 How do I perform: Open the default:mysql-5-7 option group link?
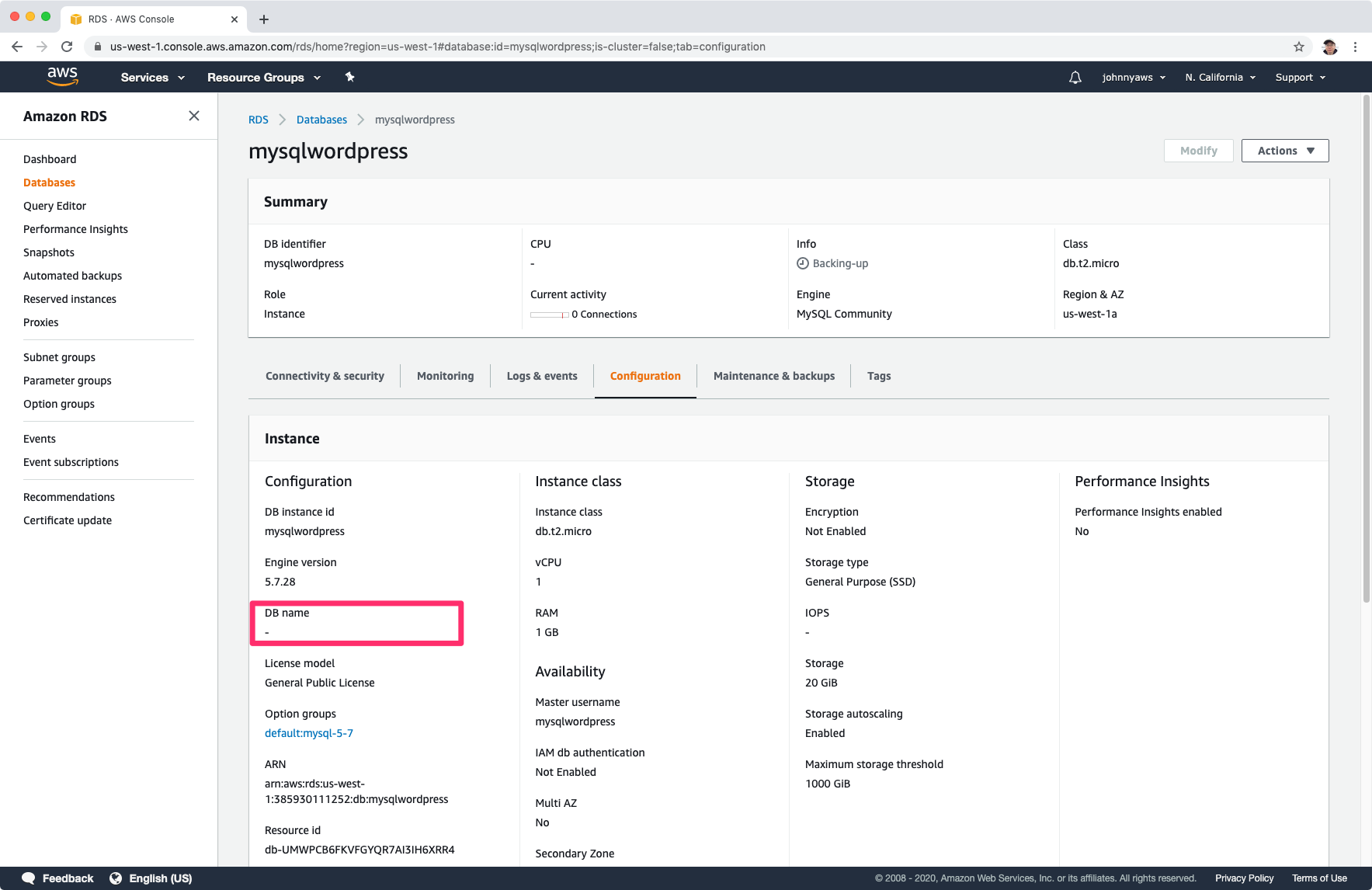[309, 733]
